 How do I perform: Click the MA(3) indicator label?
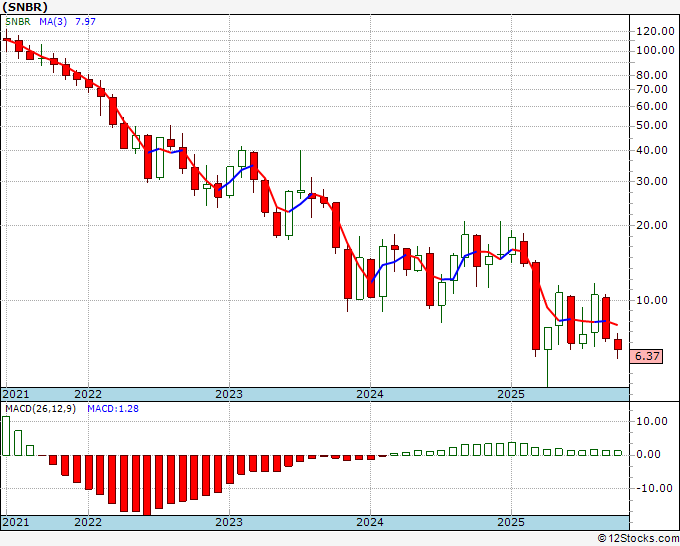coord(53,22)
